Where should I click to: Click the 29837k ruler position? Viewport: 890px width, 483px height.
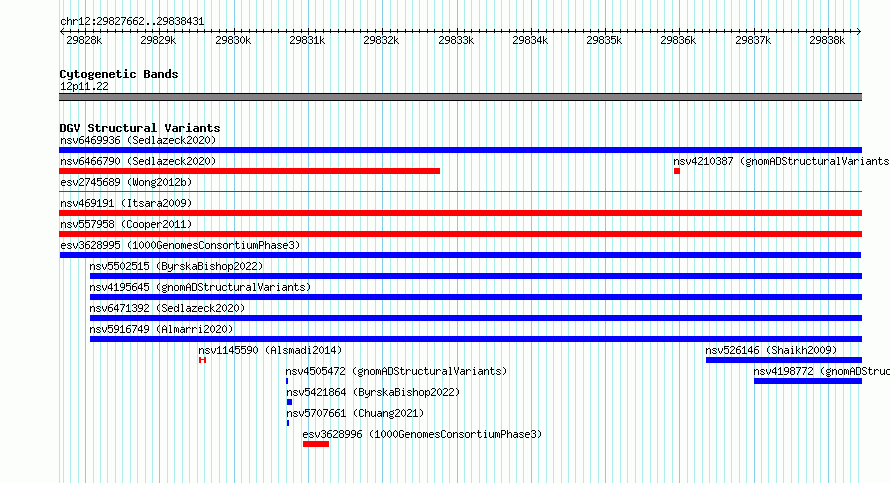coord(753,40)
